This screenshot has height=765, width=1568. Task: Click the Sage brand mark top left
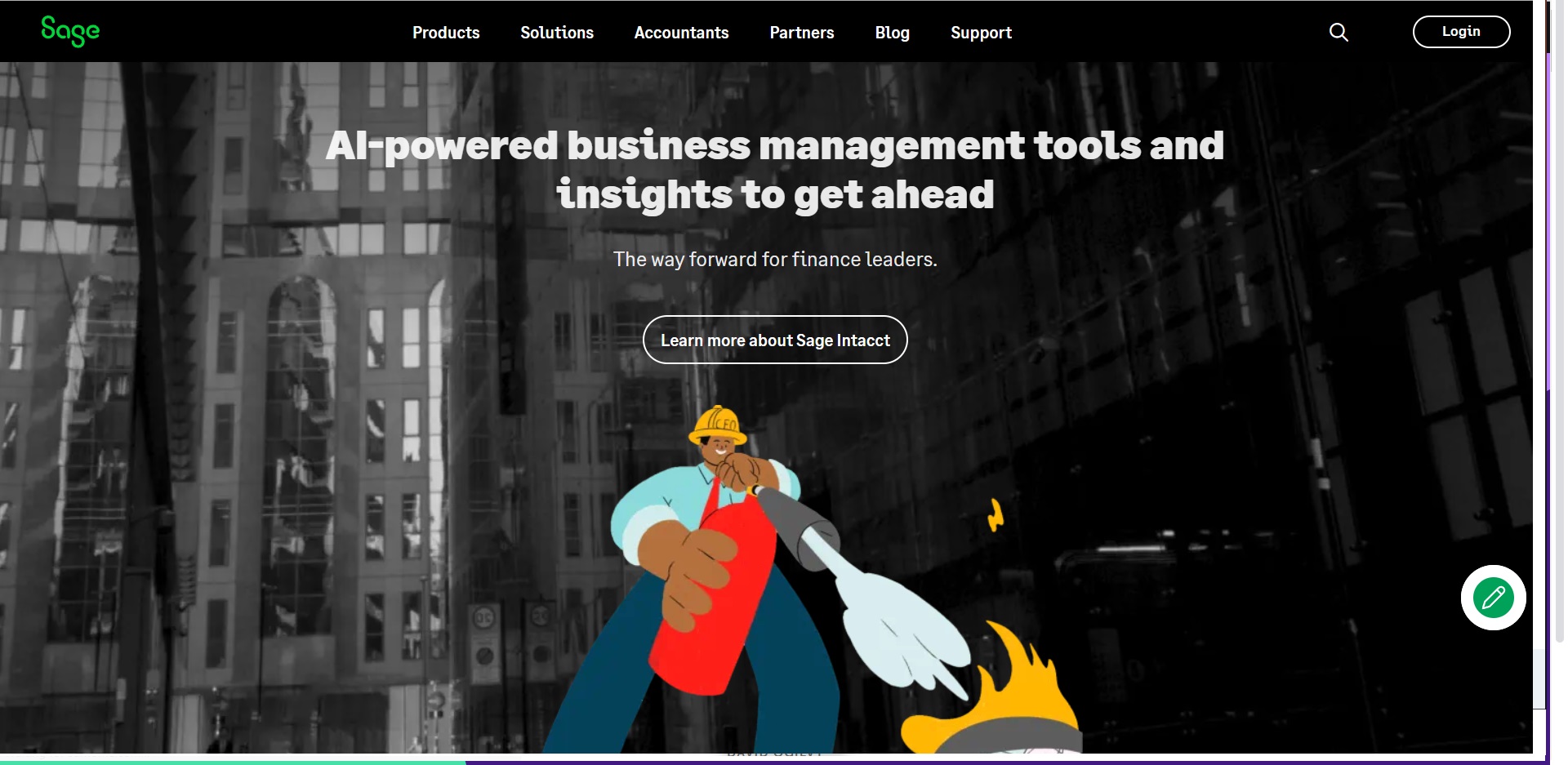click(x=70, y=32)
